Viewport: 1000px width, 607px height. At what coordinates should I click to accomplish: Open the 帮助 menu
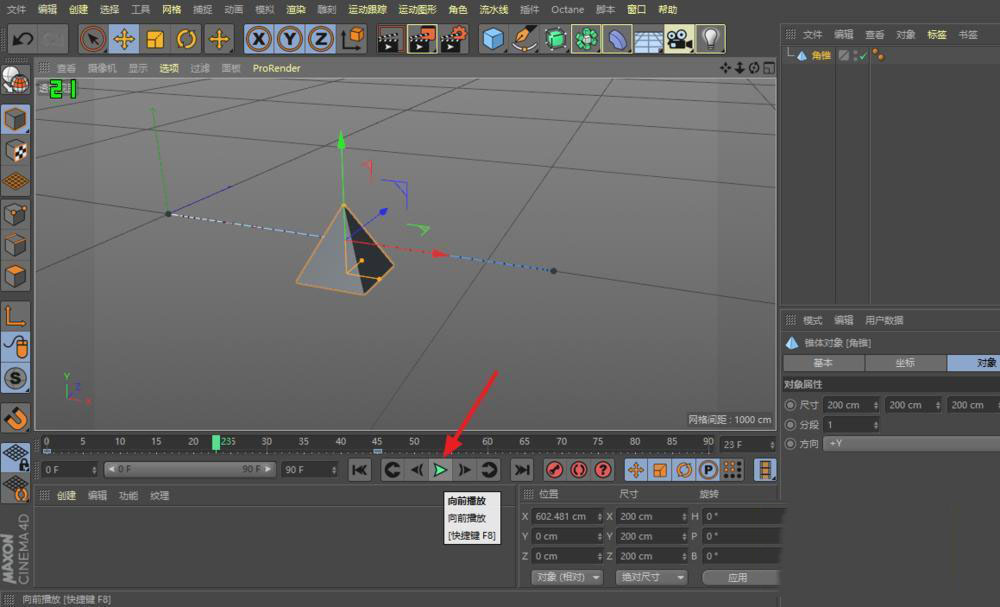pos(668,10)
